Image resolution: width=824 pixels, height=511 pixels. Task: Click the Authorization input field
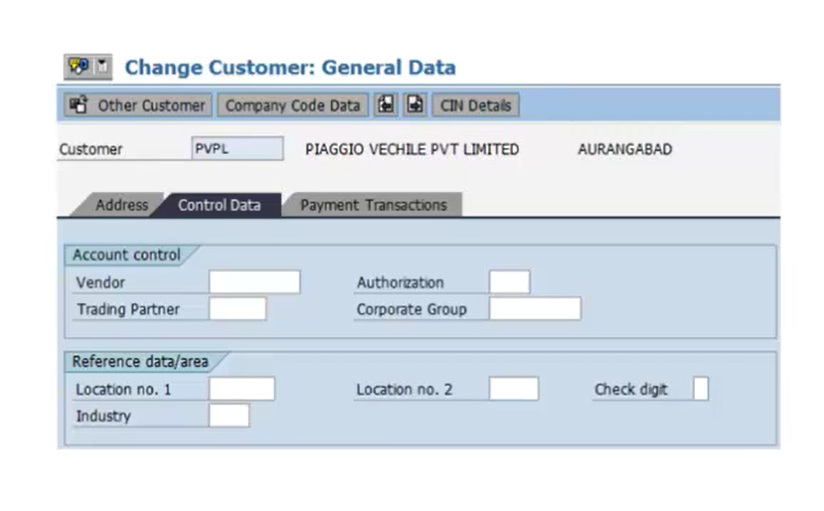point(509,282)
